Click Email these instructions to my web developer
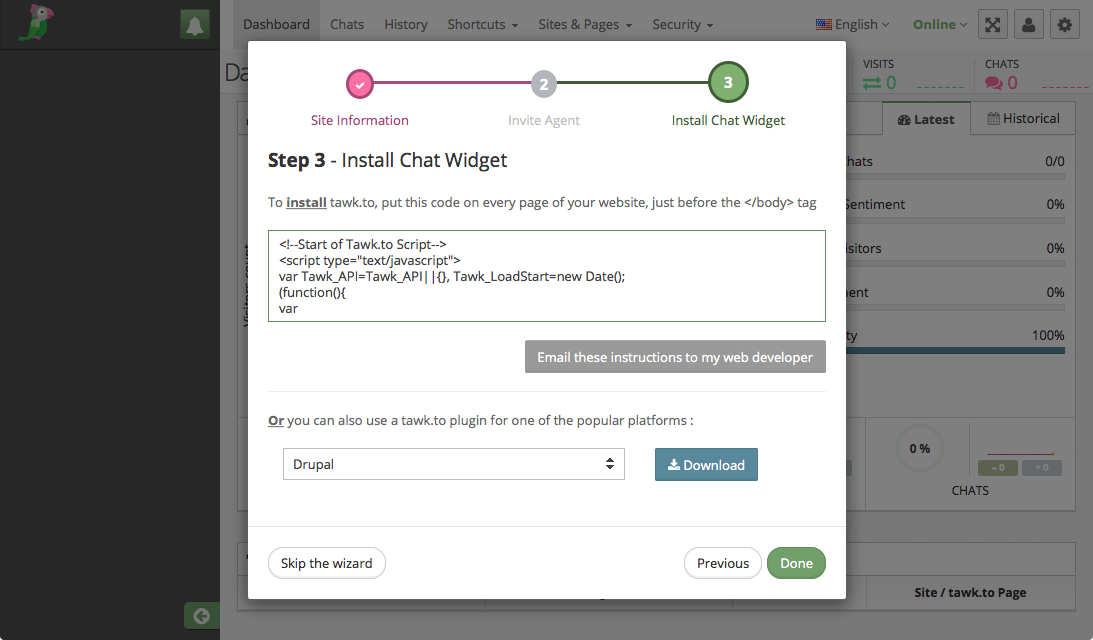The height and width of the screenshot is (640, 1093). pos(675,357)
